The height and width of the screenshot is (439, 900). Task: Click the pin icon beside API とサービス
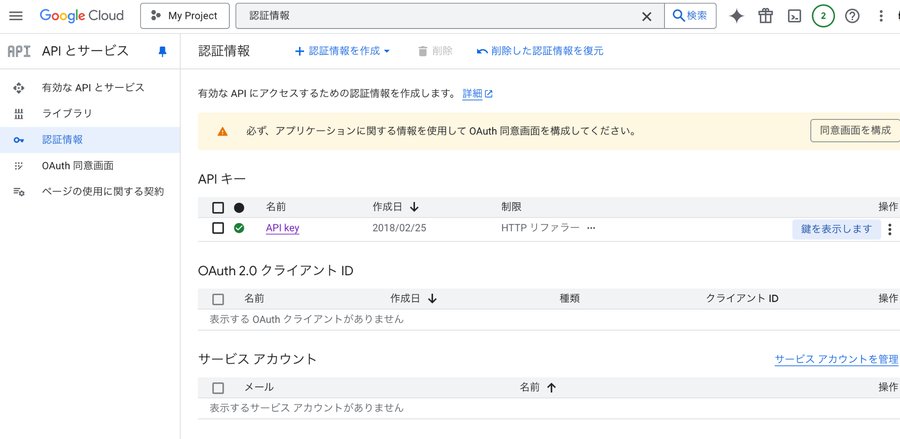coord(163,51)
